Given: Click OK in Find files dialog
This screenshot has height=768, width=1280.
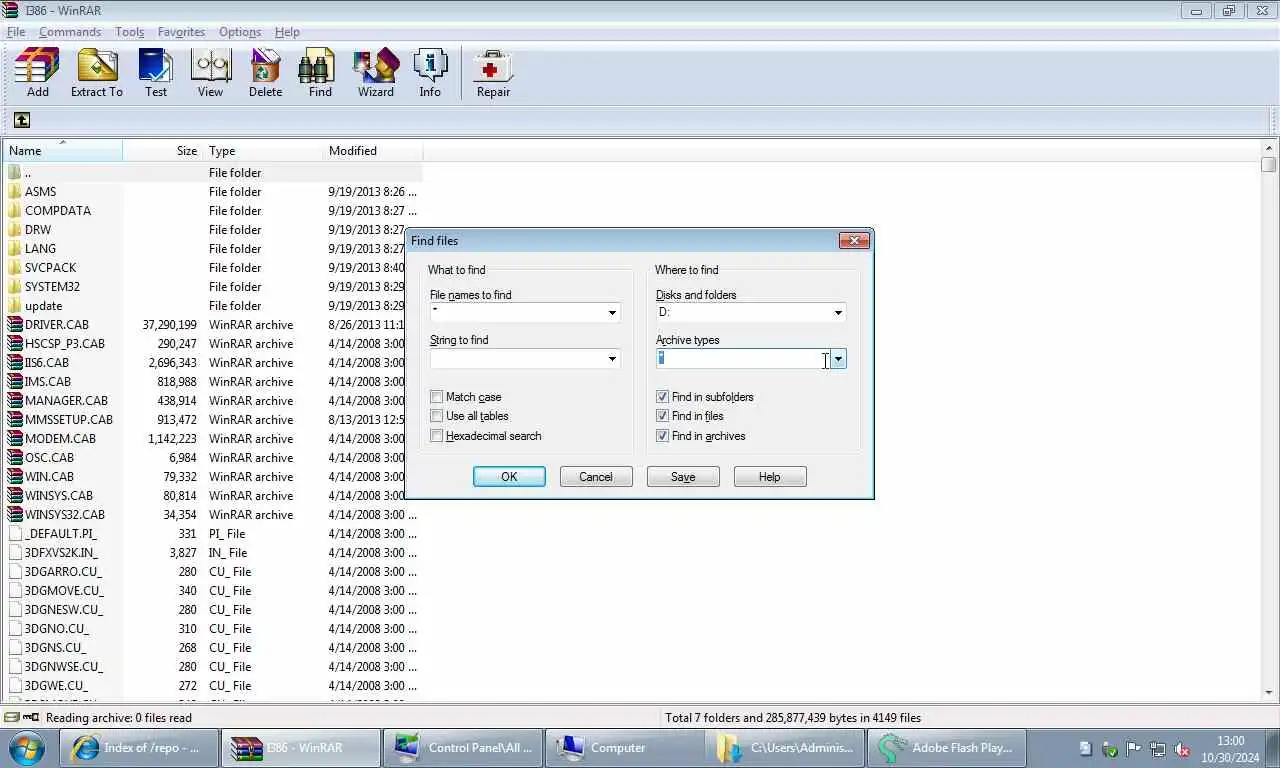Looking at the screenshot, I should click(x=509, y=477).
